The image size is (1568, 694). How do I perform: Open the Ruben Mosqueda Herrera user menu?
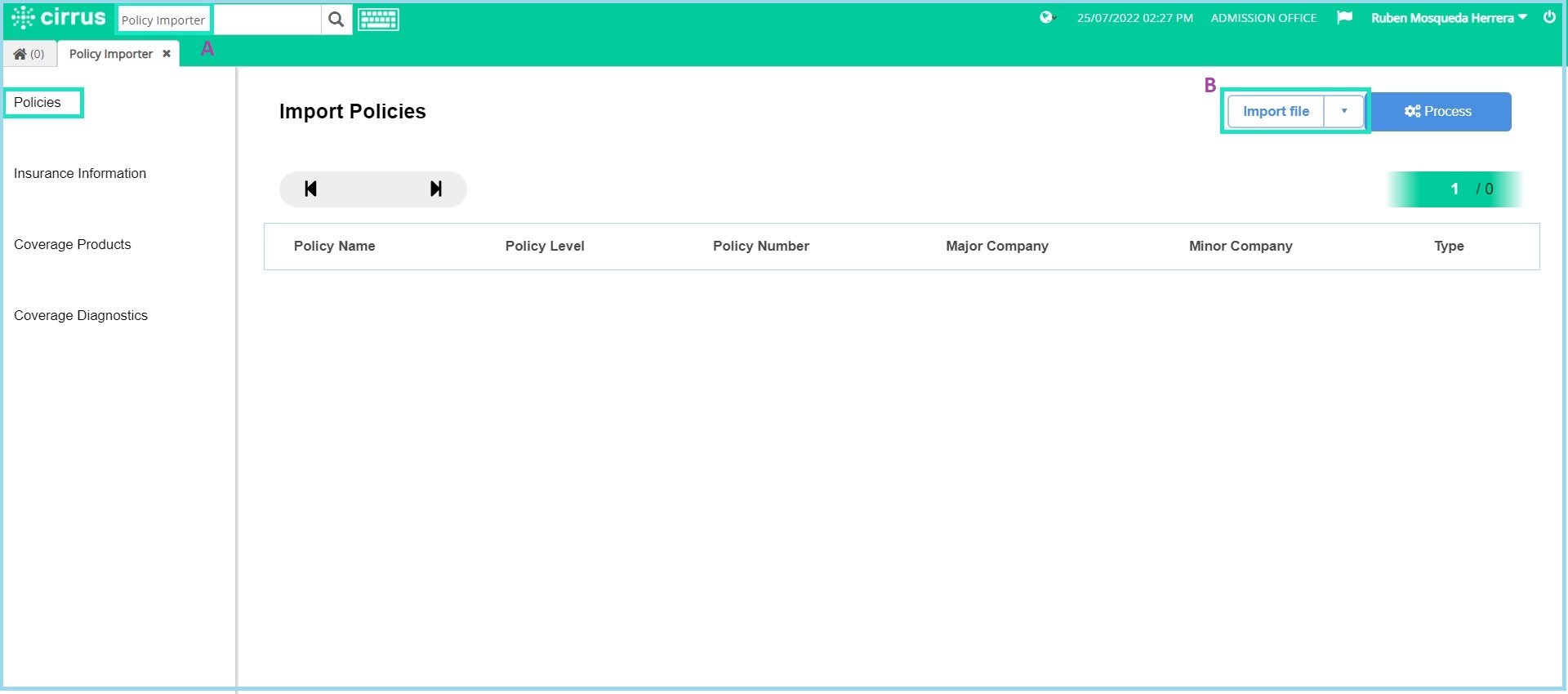(x=1449, y=17)
